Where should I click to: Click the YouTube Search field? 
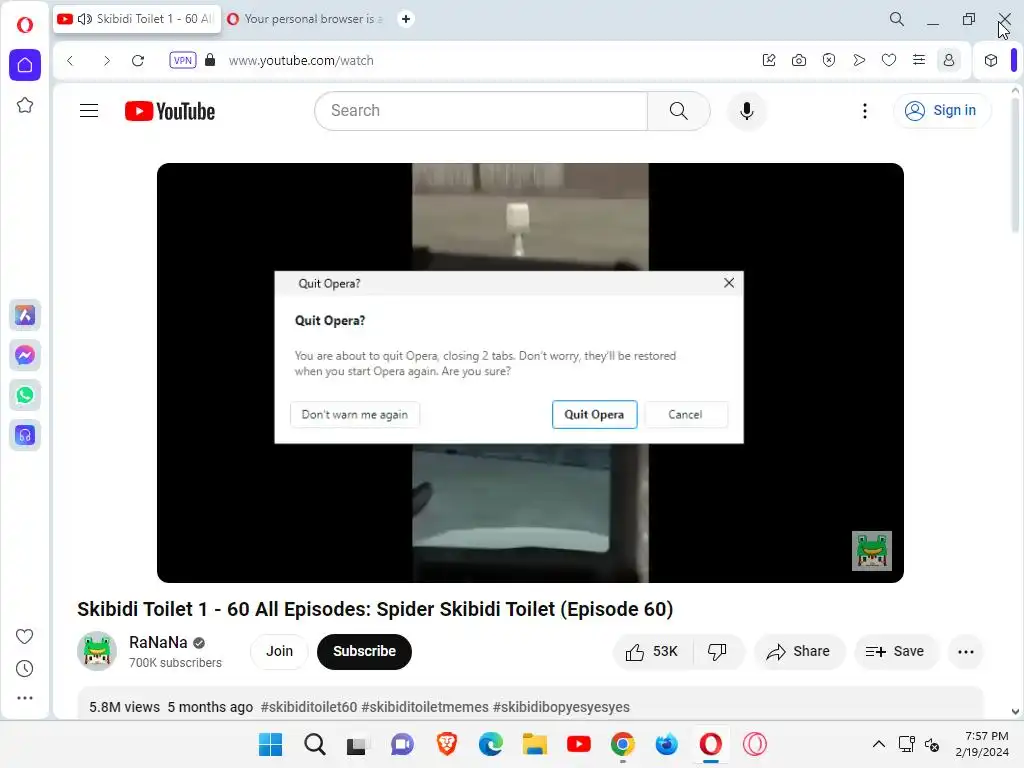tap(481, 110)
